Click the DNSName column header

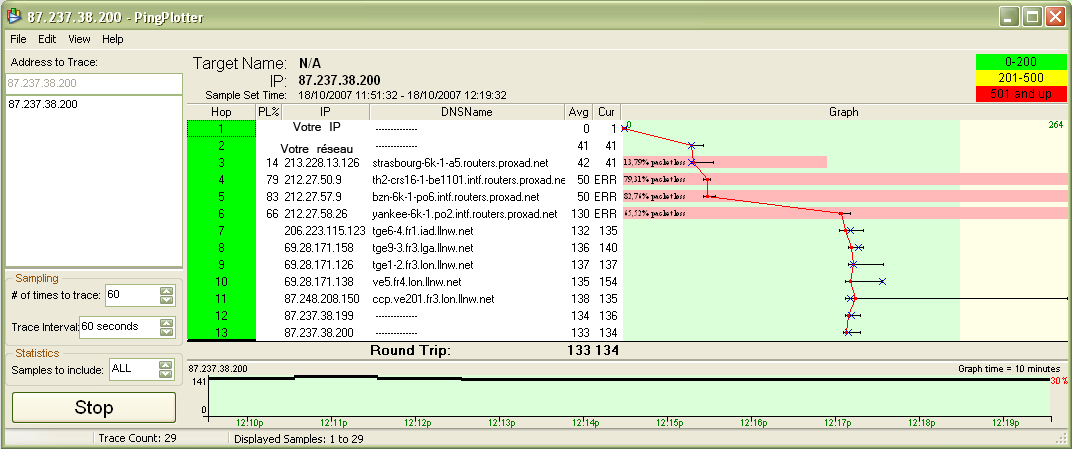(467, 112)
